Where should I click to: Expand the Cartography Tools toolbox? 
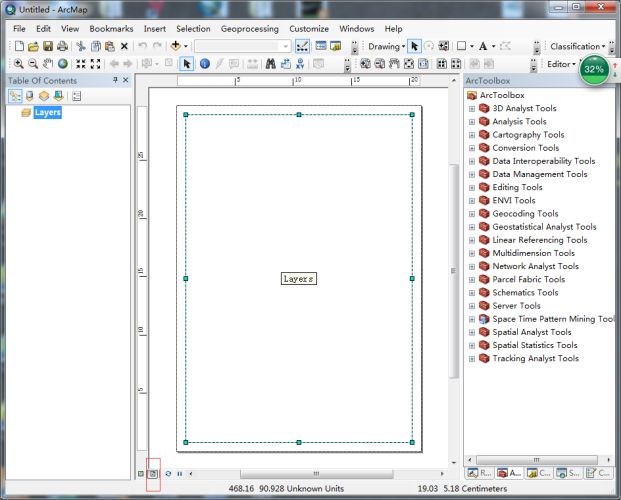(472, 135)
